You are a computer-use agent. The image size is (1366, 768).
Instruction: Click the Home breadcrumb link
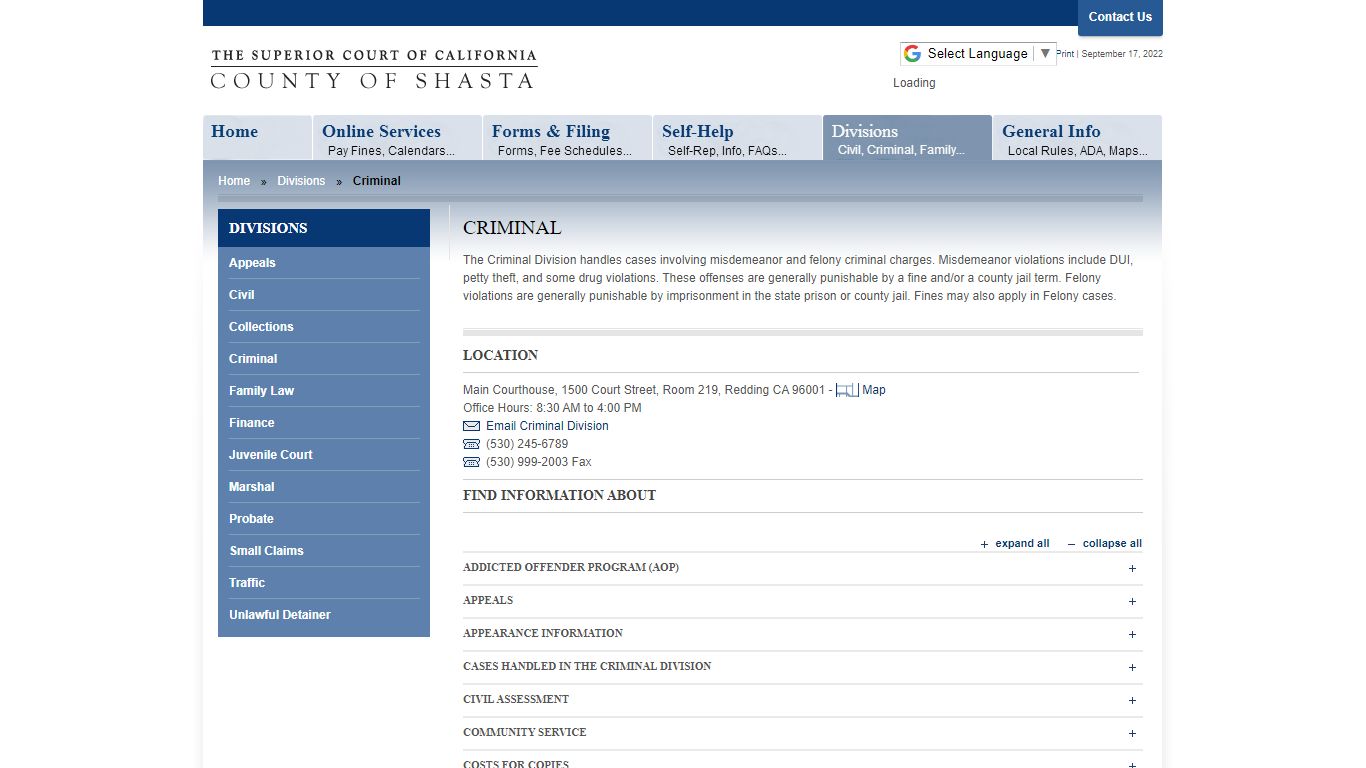pos(234,181)
